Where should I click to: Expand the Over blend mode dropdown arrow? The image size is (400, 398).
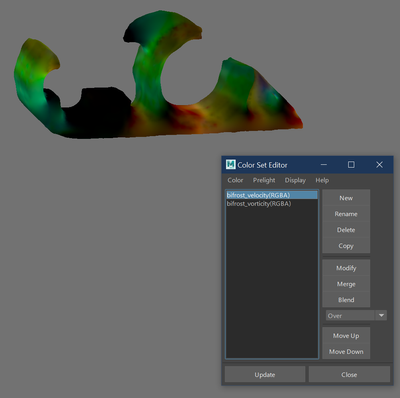381,315
